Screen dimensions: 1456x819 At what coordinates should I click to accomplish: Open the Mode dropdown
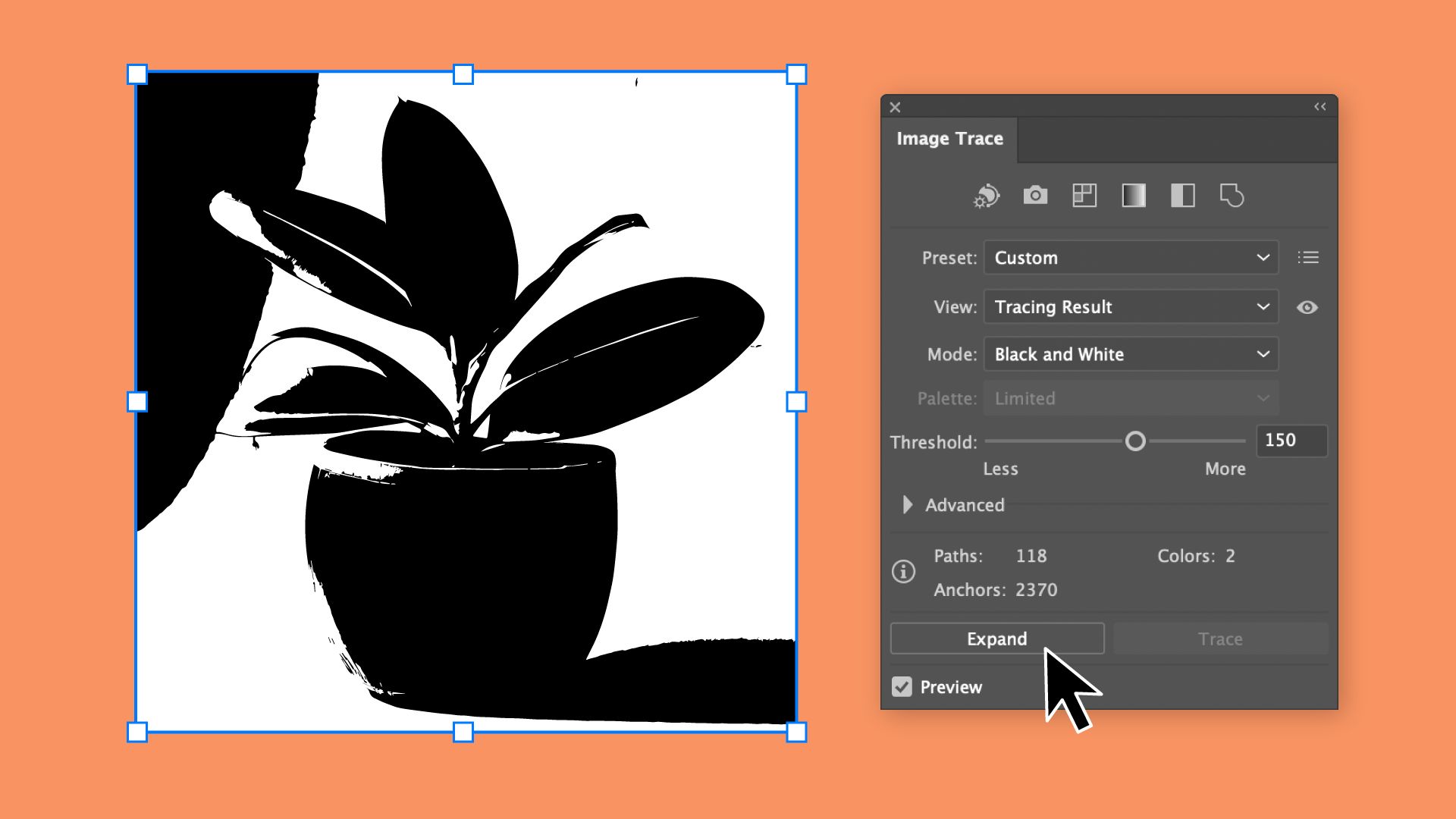tap(1131, 354)
